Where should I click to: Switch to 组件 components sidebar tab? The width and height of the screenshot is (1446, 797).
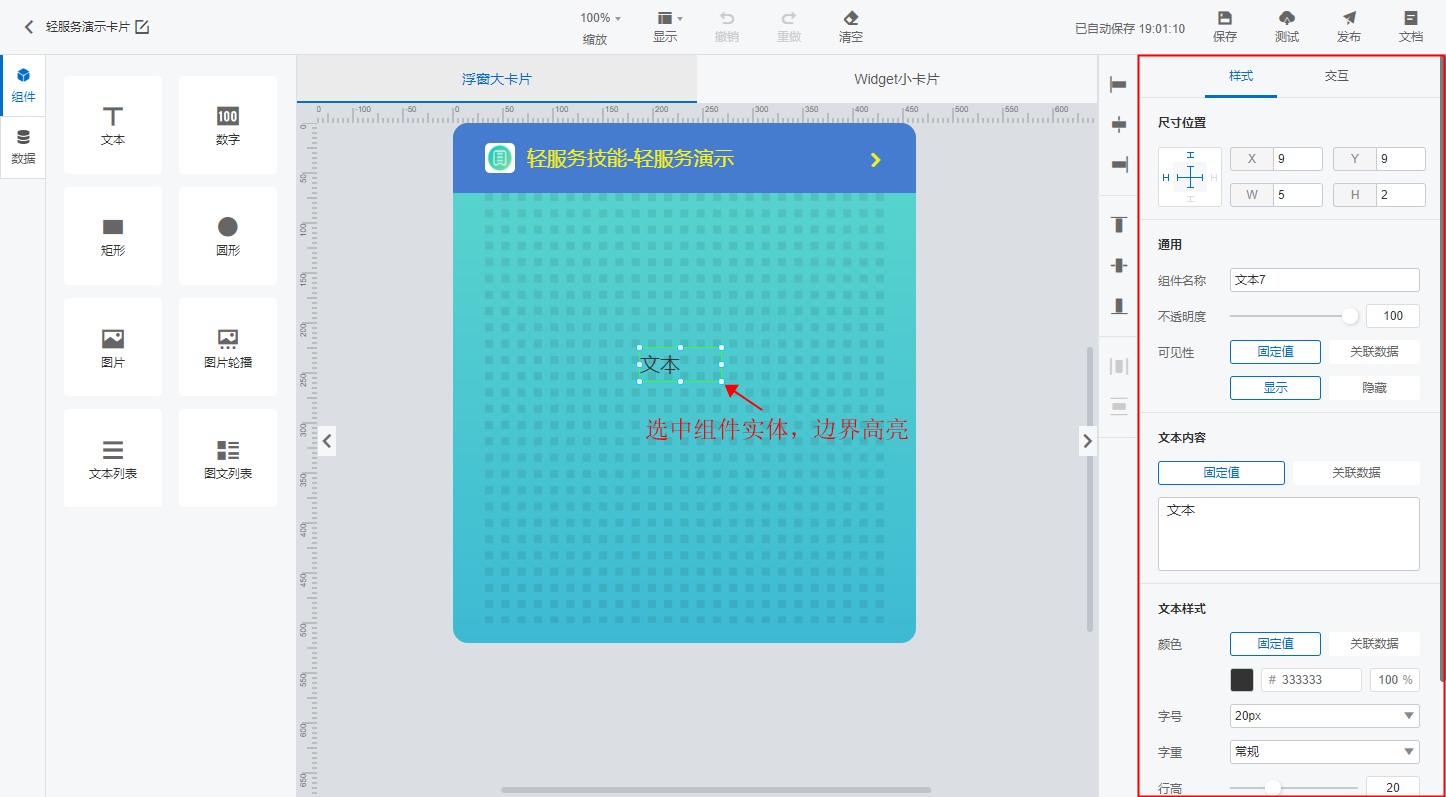click(23, 86)
